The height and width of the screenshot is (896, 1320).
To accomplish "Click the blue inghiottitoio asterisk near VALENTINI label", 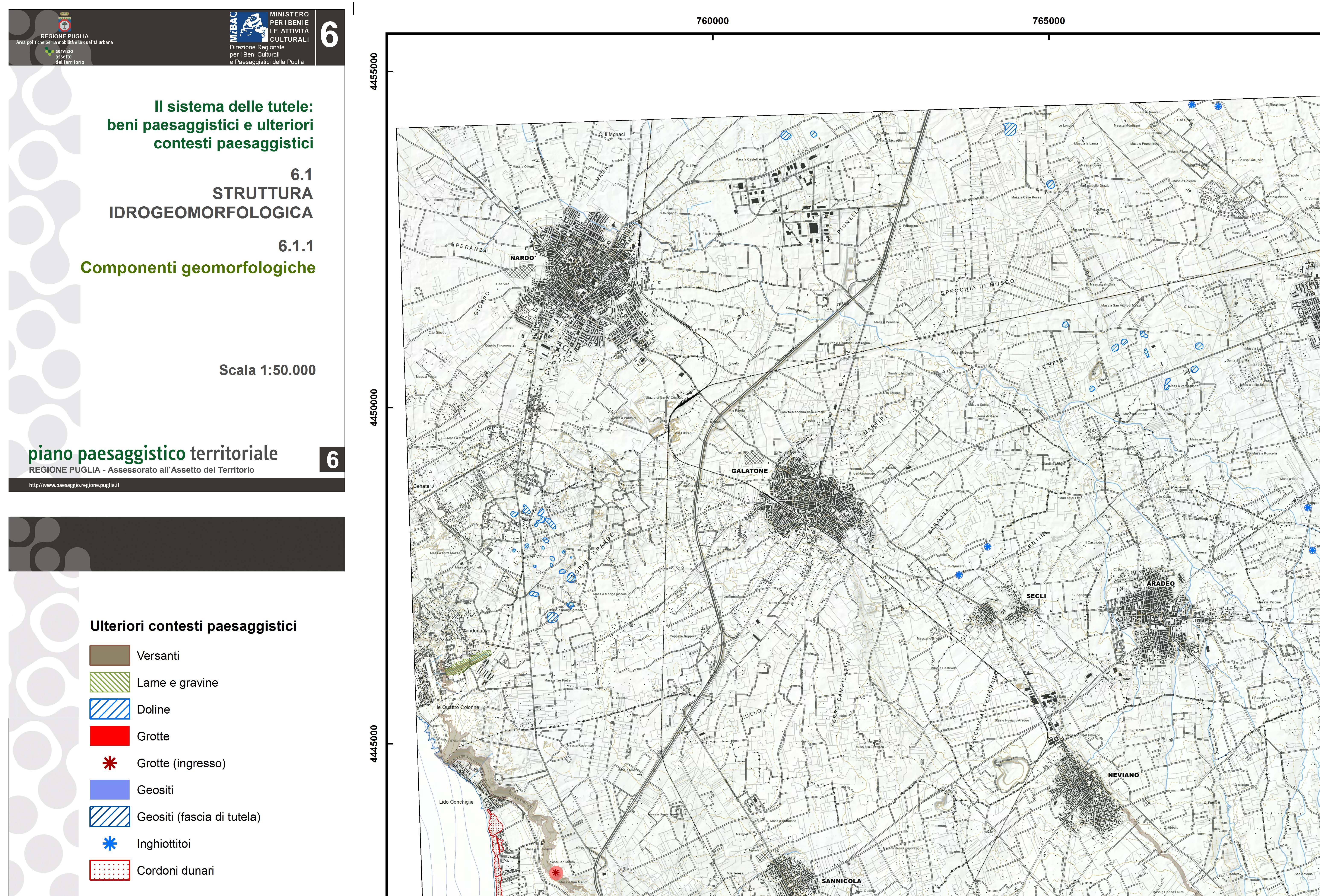I will tap(987, 547).
